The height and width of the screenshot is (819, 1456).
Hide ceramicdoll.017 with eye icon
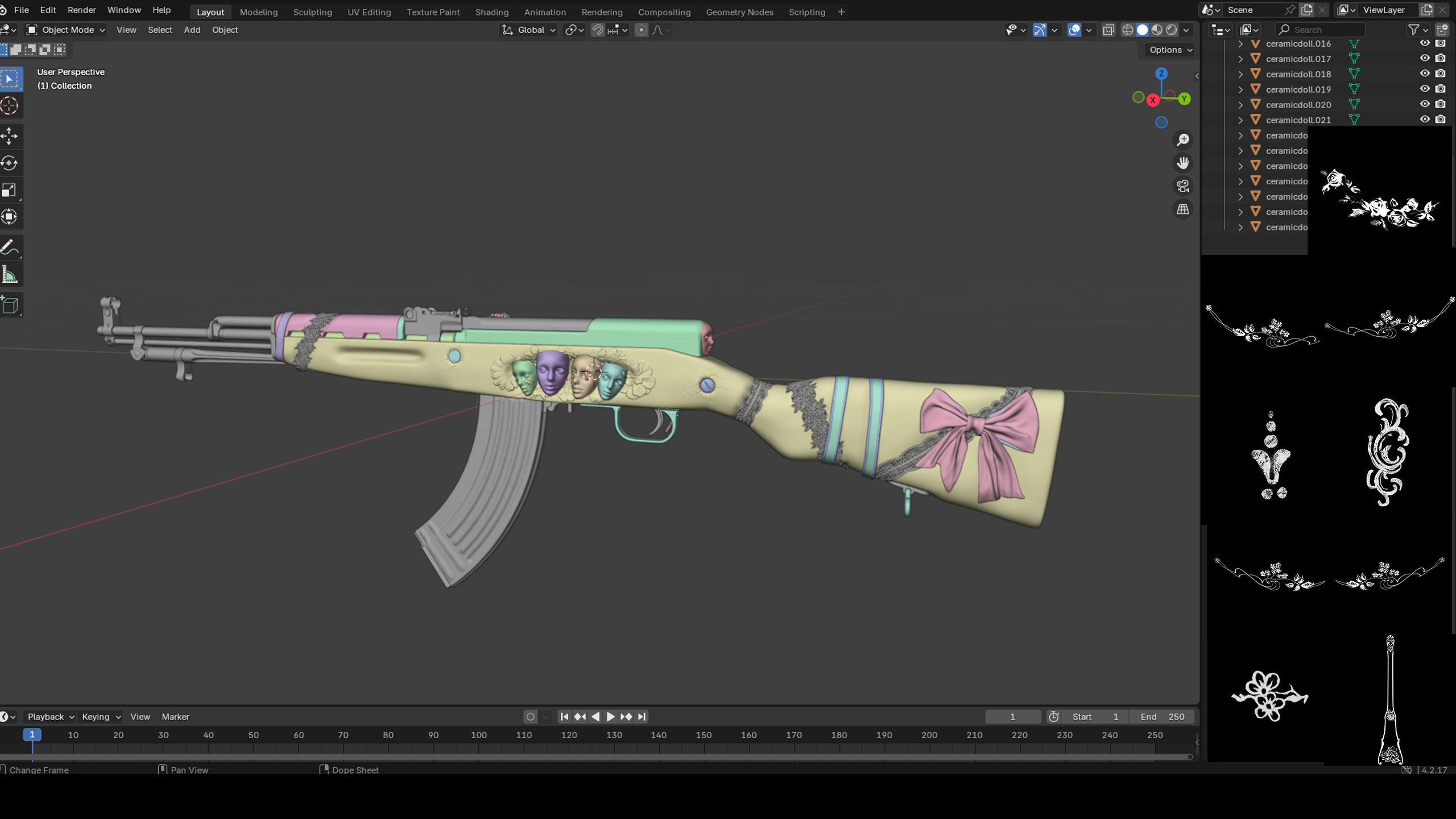tap(1425, 58)
